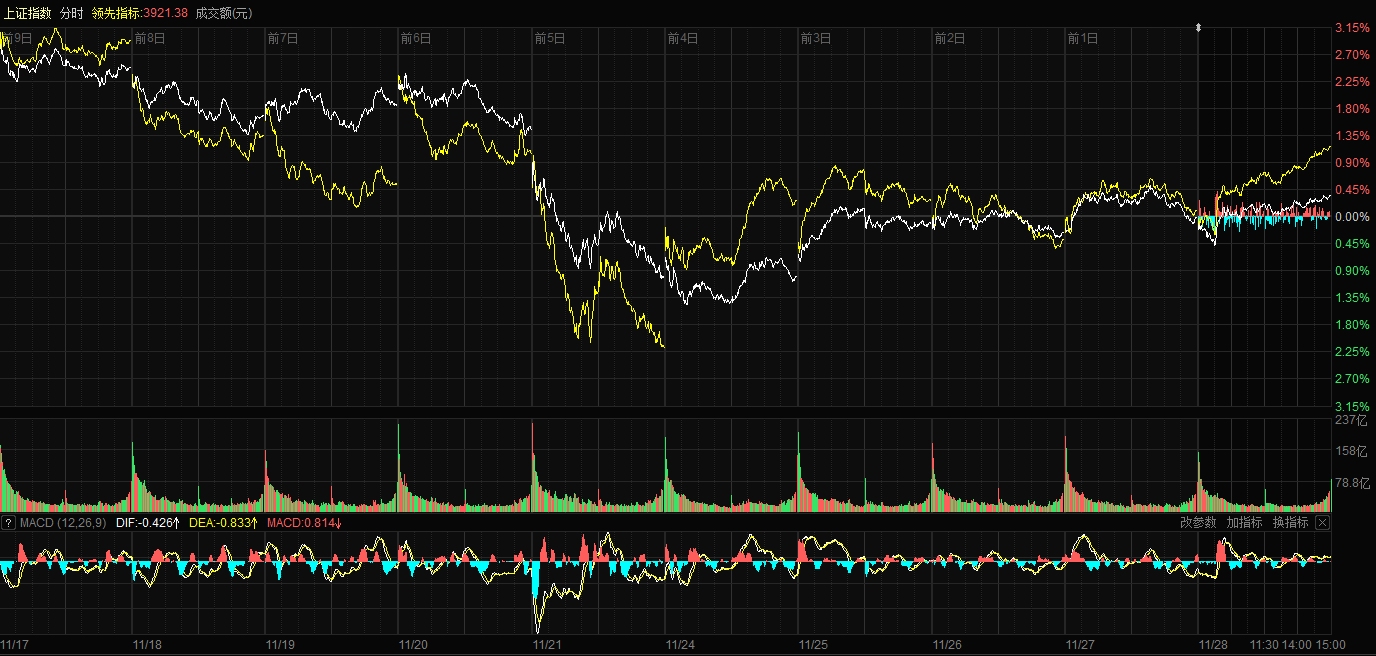Switch to 分时 chart mode

pyautogui.click(x=72, y=13)
